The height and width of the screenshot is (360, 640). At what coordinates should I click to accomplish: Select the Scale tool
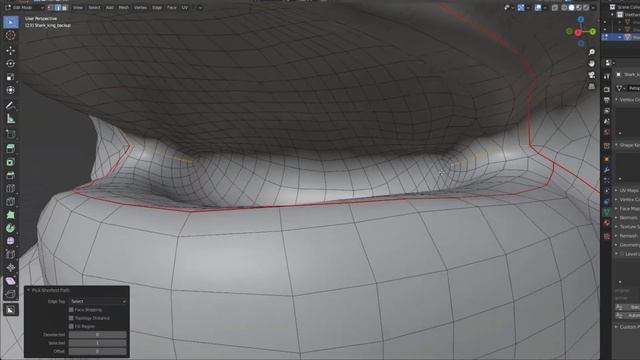pyautogui.click(x=11, y=77)
